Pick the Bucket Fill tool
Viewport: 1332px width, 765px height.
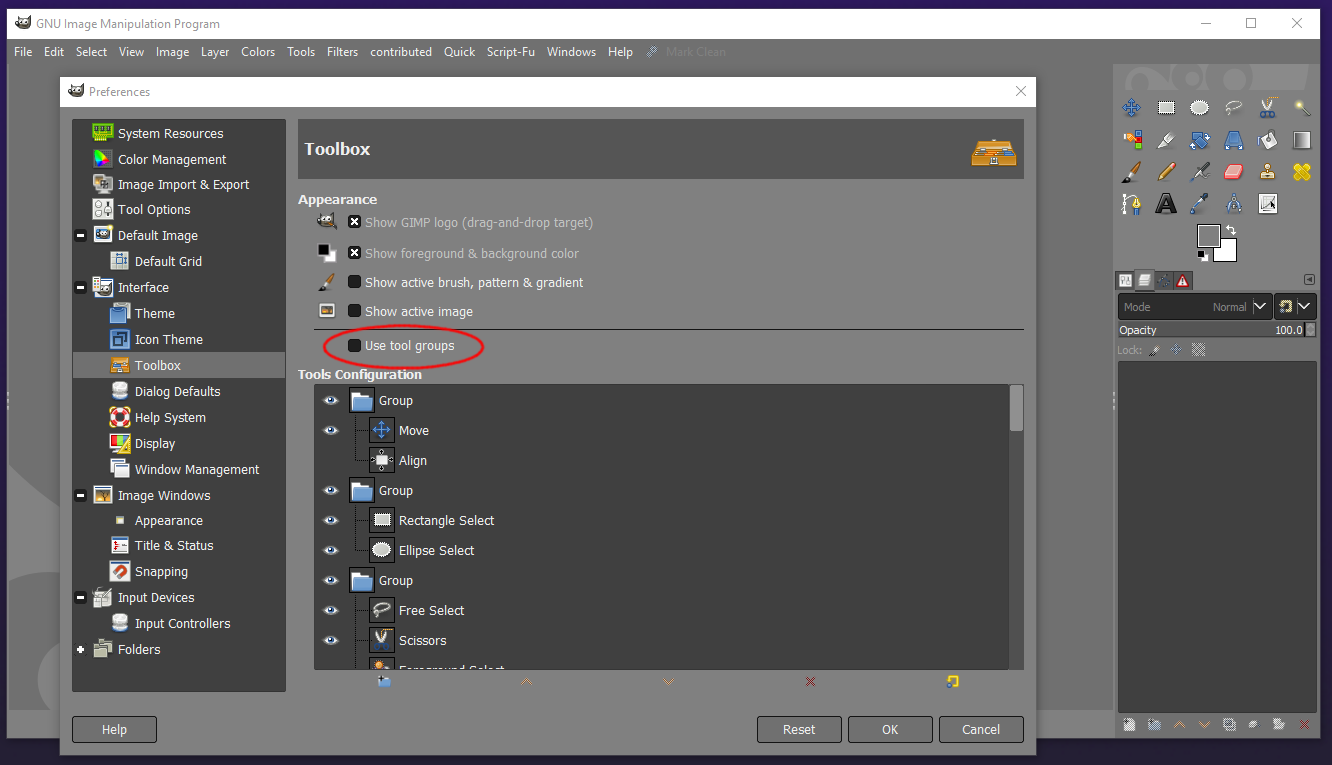tap(1268, 140)
